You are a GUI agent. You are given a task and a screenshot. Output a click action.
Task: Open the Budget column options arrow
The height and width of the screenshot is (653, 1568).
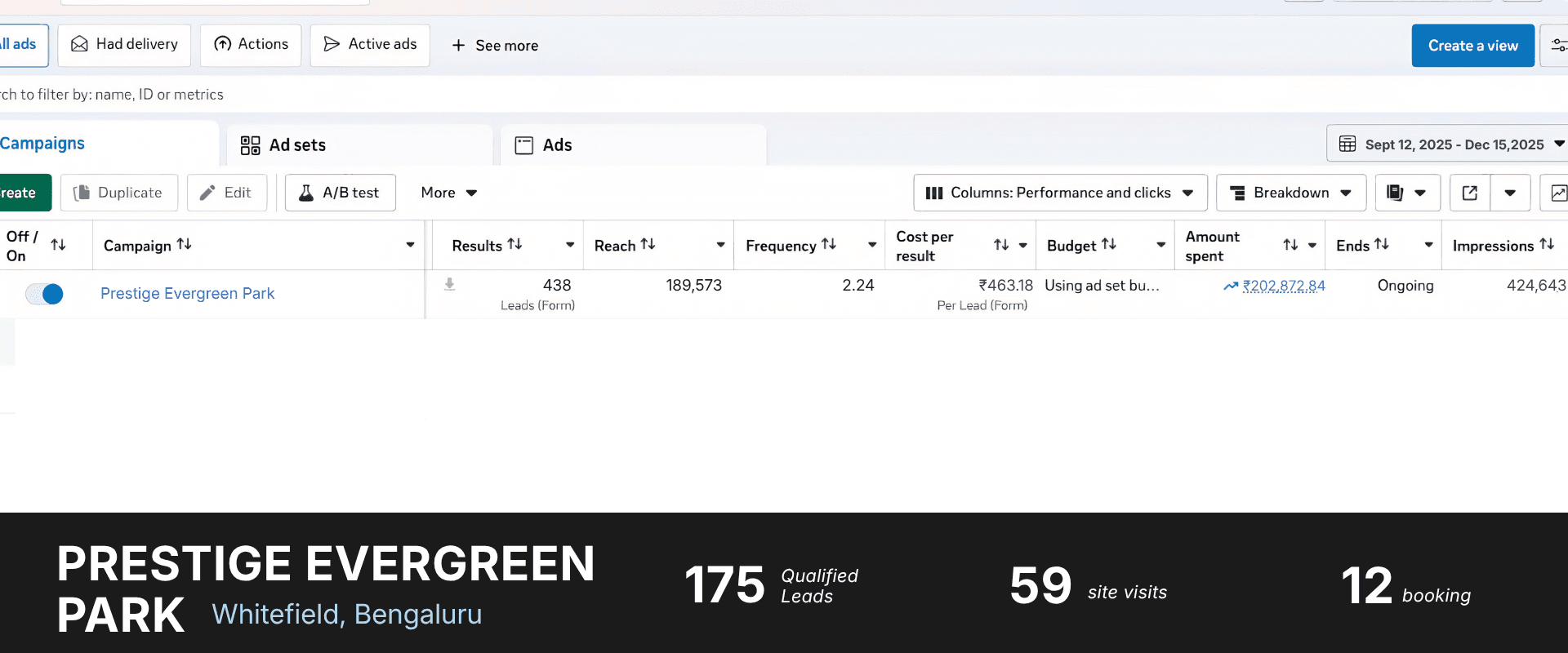click(x=1160, y=245)
